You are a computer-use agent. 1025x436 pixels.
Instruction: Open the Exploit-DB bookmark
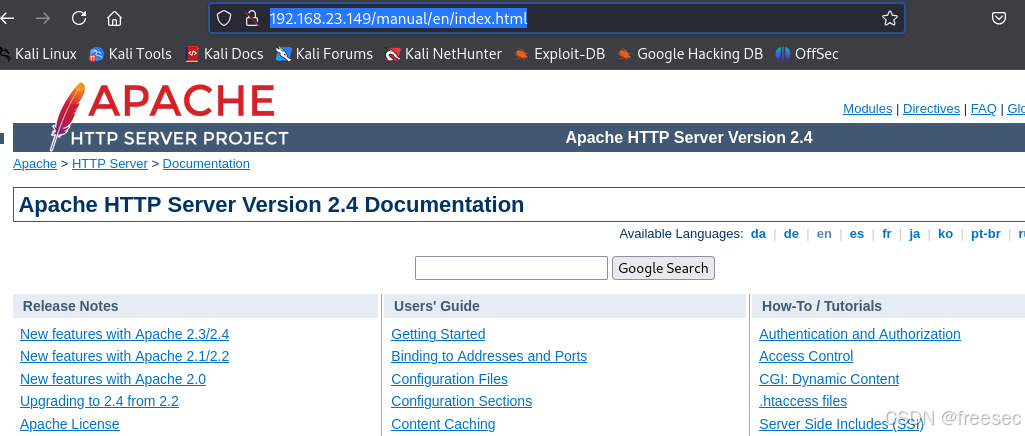559,54
